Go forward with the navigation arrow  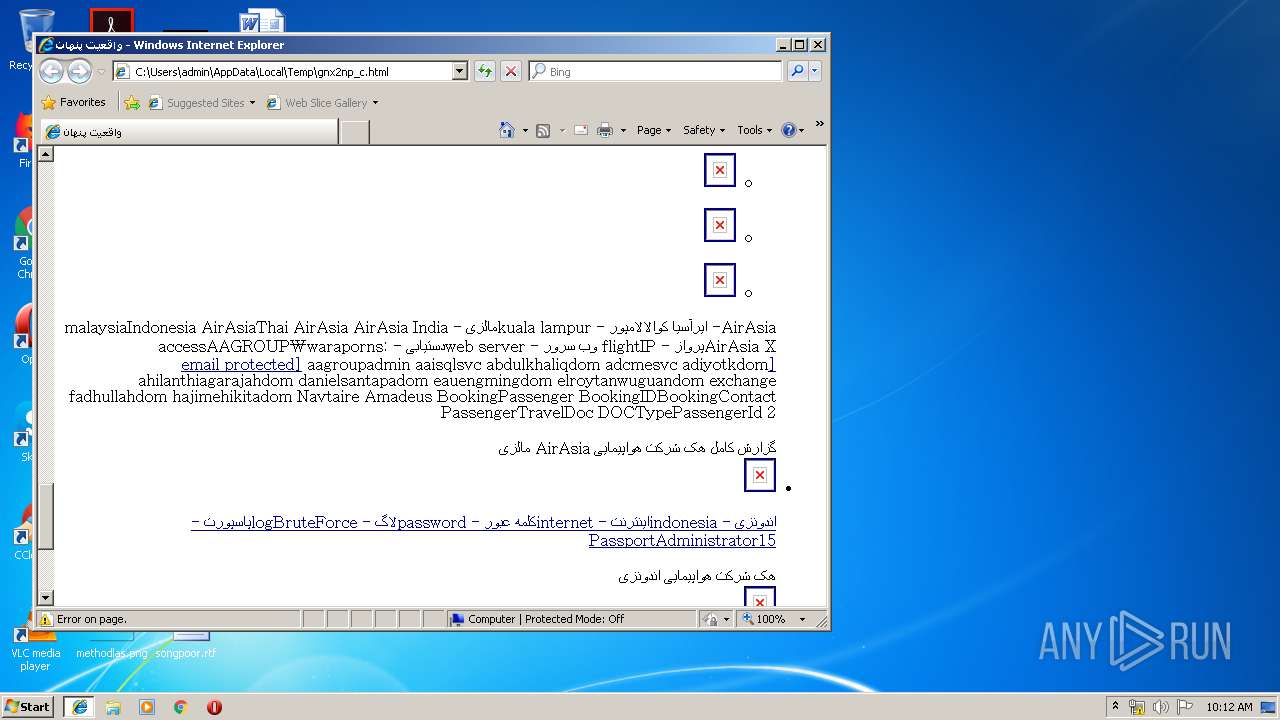coord(79,71)
